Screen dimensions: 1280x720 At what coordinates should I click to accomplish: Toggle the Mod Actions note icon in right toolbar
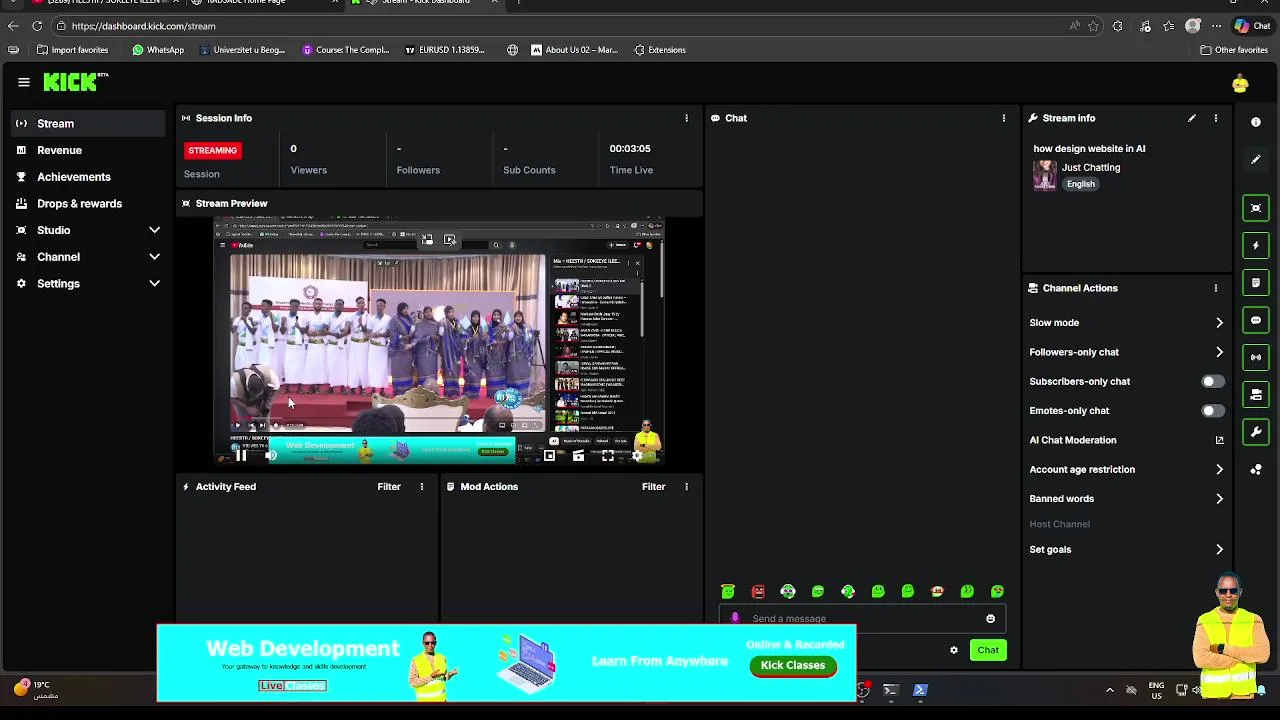1256,283
